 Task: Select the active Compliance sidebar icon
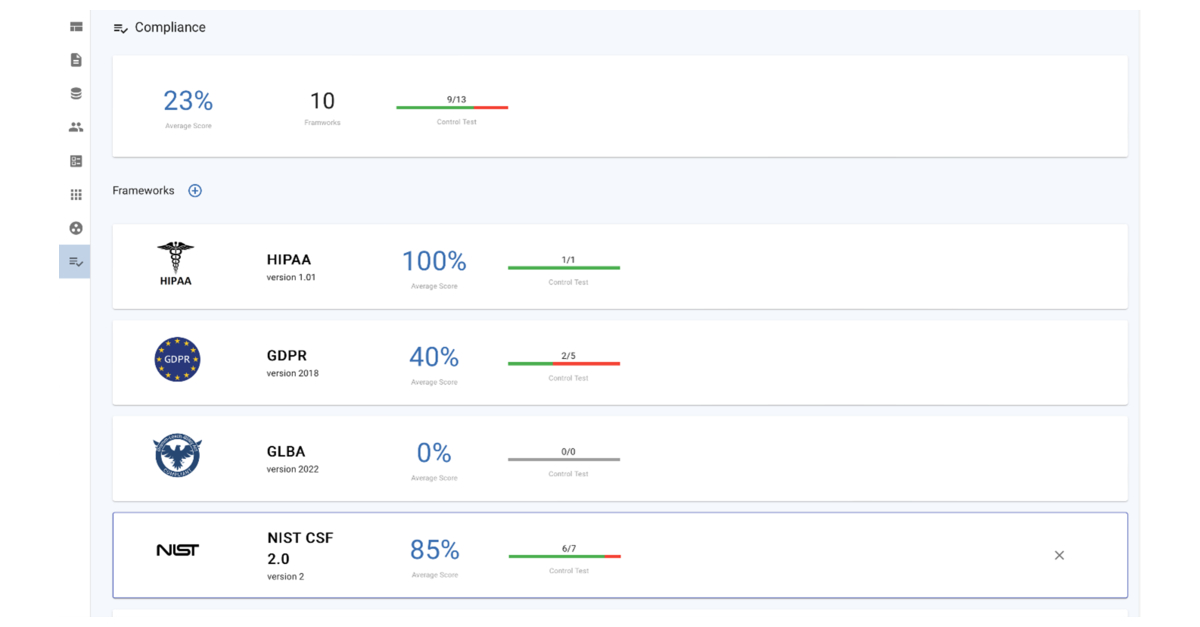(75, 262)
